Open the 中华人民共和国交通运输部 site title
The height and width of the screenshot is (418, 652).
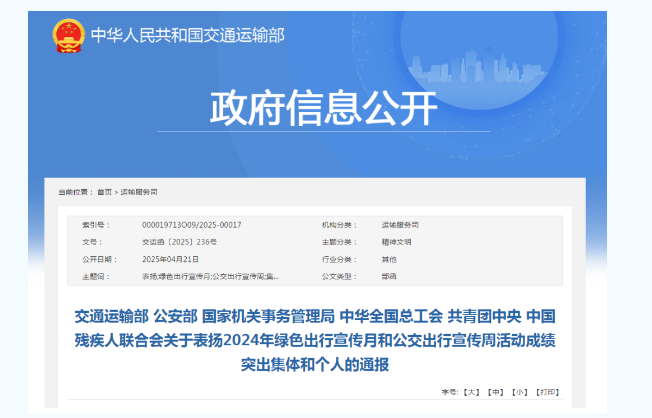tap(188, 36)
